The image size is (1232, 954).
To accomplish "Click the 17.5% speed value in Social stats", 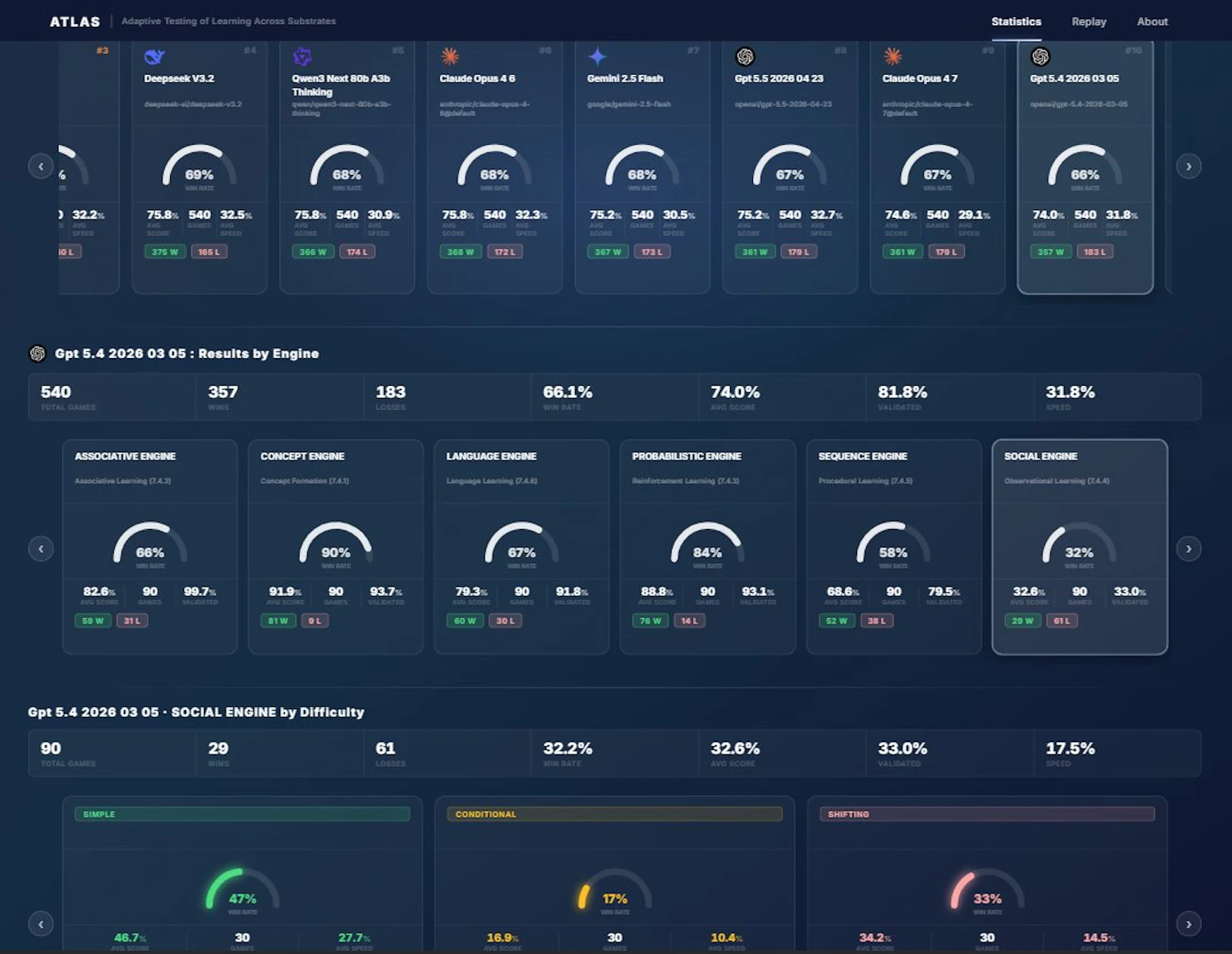I will [x=1070, y=748].
